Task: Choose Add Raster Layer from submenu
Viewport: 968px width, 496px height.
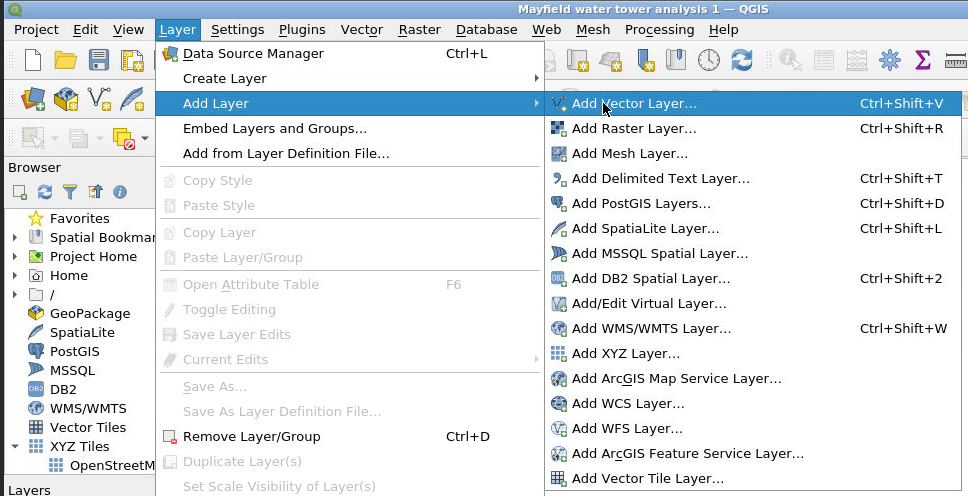Action: point(634,129)
